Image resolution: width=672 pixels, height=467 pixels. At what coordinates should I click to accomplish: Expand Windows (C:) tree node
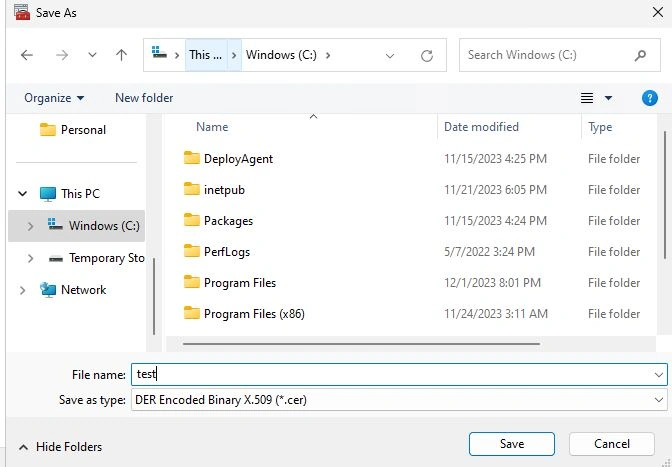click(30, 226)
